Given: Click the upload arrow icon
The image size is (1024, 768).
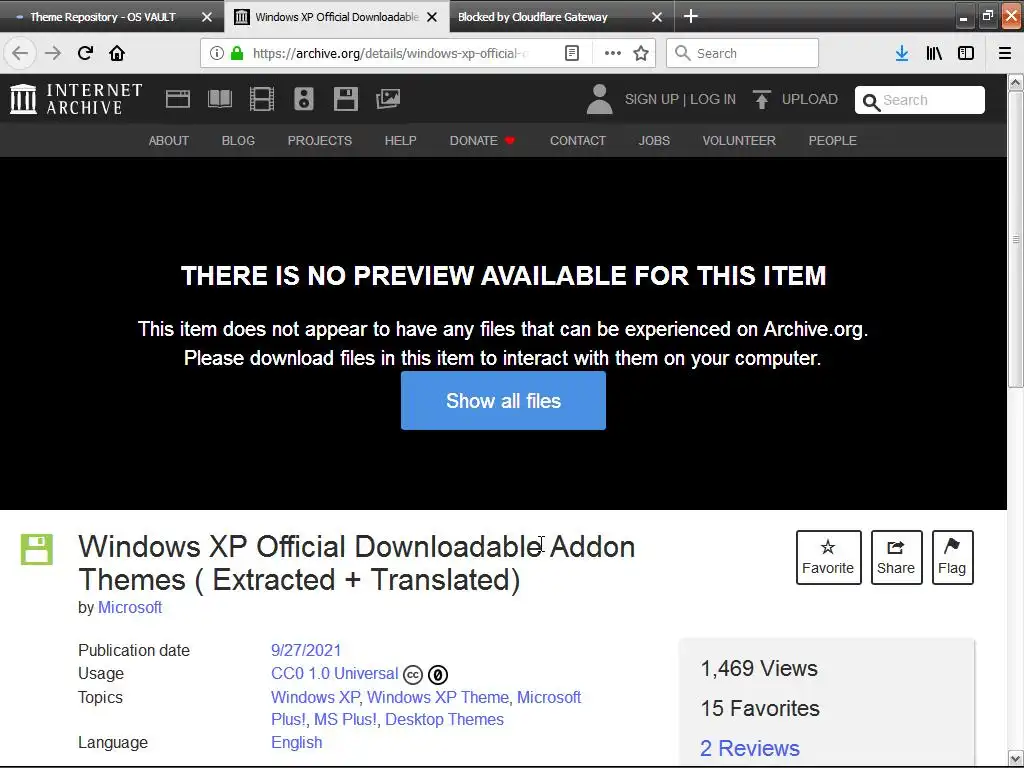Looking at the screenshot, I should click(761, 99).
